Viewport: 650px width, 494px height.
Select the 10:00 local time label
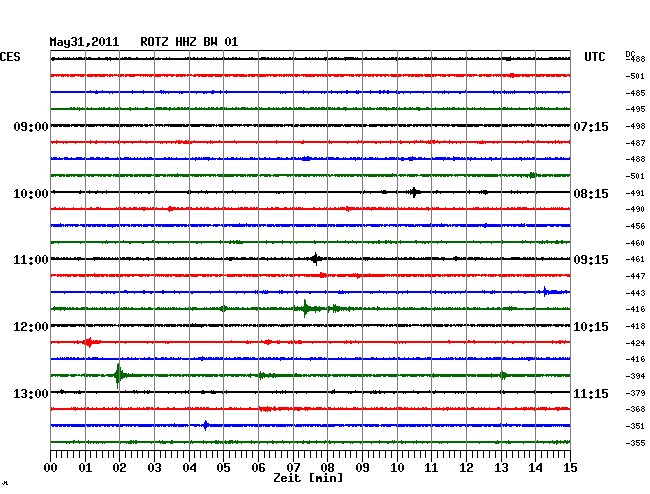[x=31, y=194]
